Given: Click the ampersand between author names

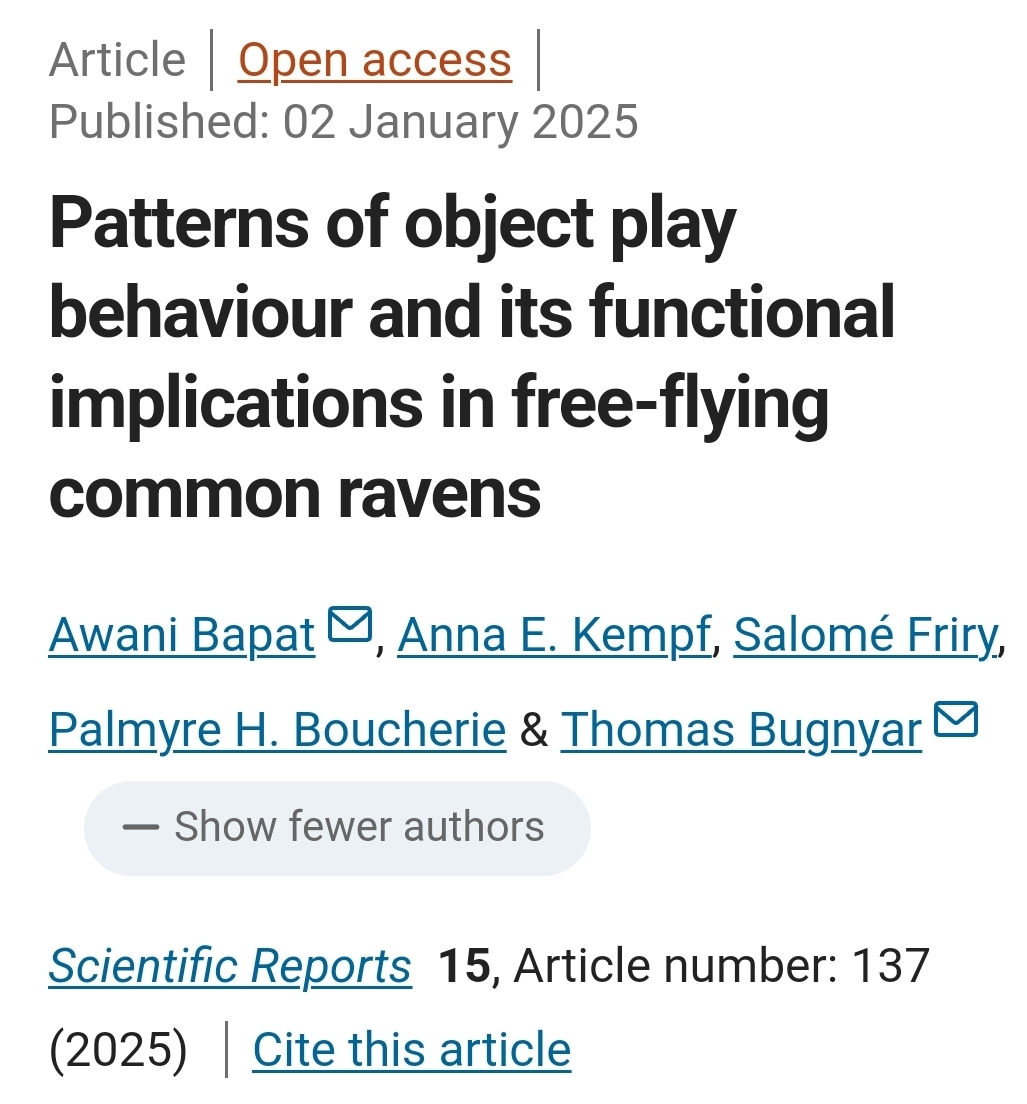Looking at the screenshot, I should pos(534,730).
